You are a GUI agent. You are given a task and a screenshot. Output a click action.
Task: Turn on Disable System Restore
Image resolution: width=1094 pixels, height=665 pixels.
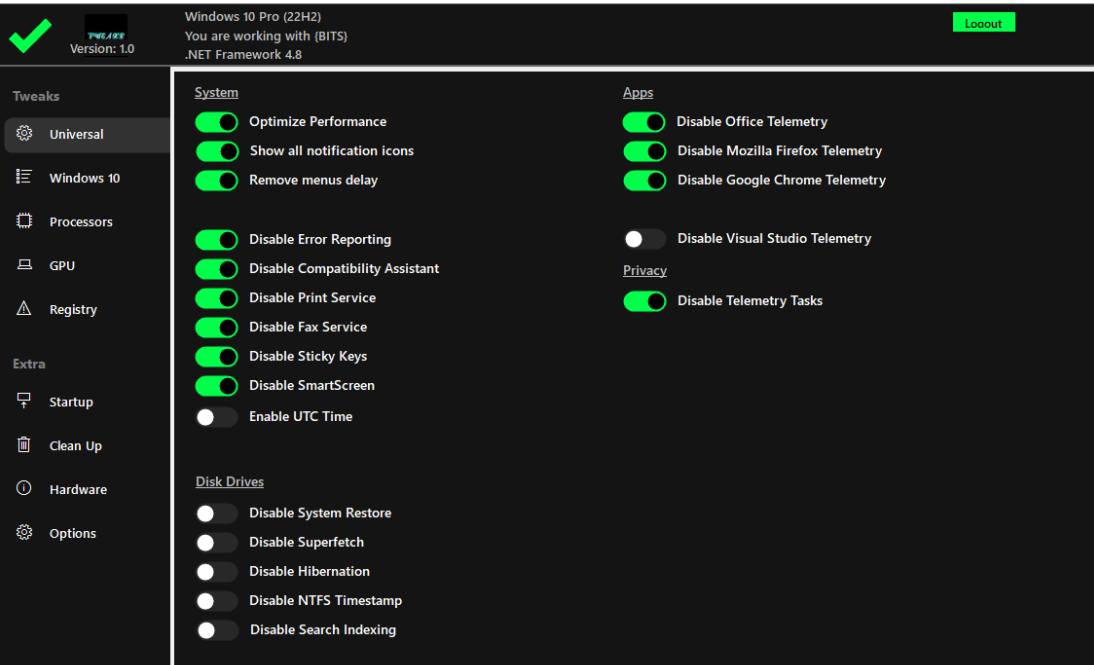(x=216, y=512)
